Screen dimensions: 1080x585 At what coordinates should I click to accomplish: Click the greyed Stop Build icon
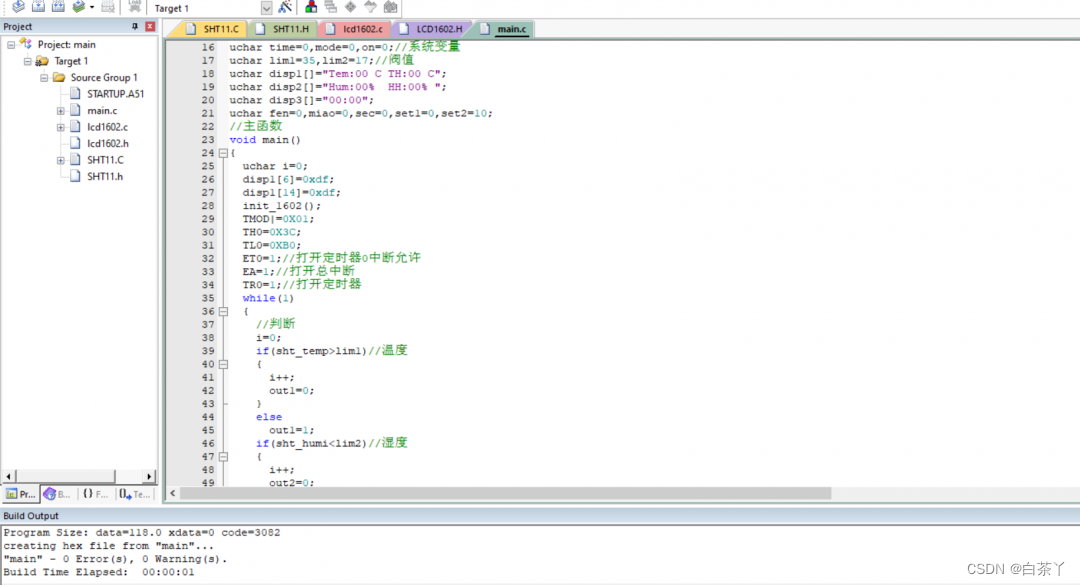coord(108,6)
